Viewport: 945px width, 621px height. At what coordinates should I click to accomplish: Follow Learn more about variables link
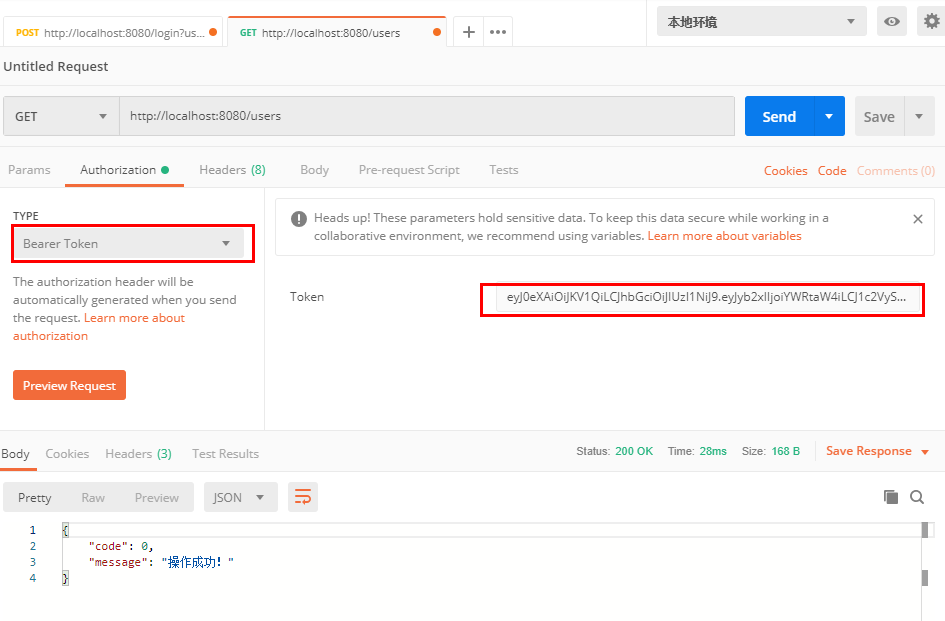pyautogui.click(x=724, y=236)
